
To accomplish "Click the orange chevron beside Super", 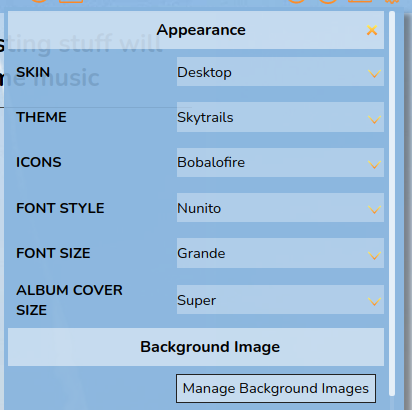I will pos(374,301).
